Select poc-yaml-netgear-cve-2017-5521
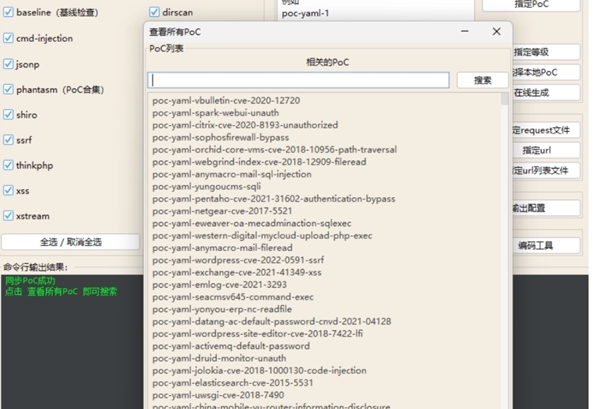This screenshot has height=409, width=600. pyautogui.click(x=222, y=211)
